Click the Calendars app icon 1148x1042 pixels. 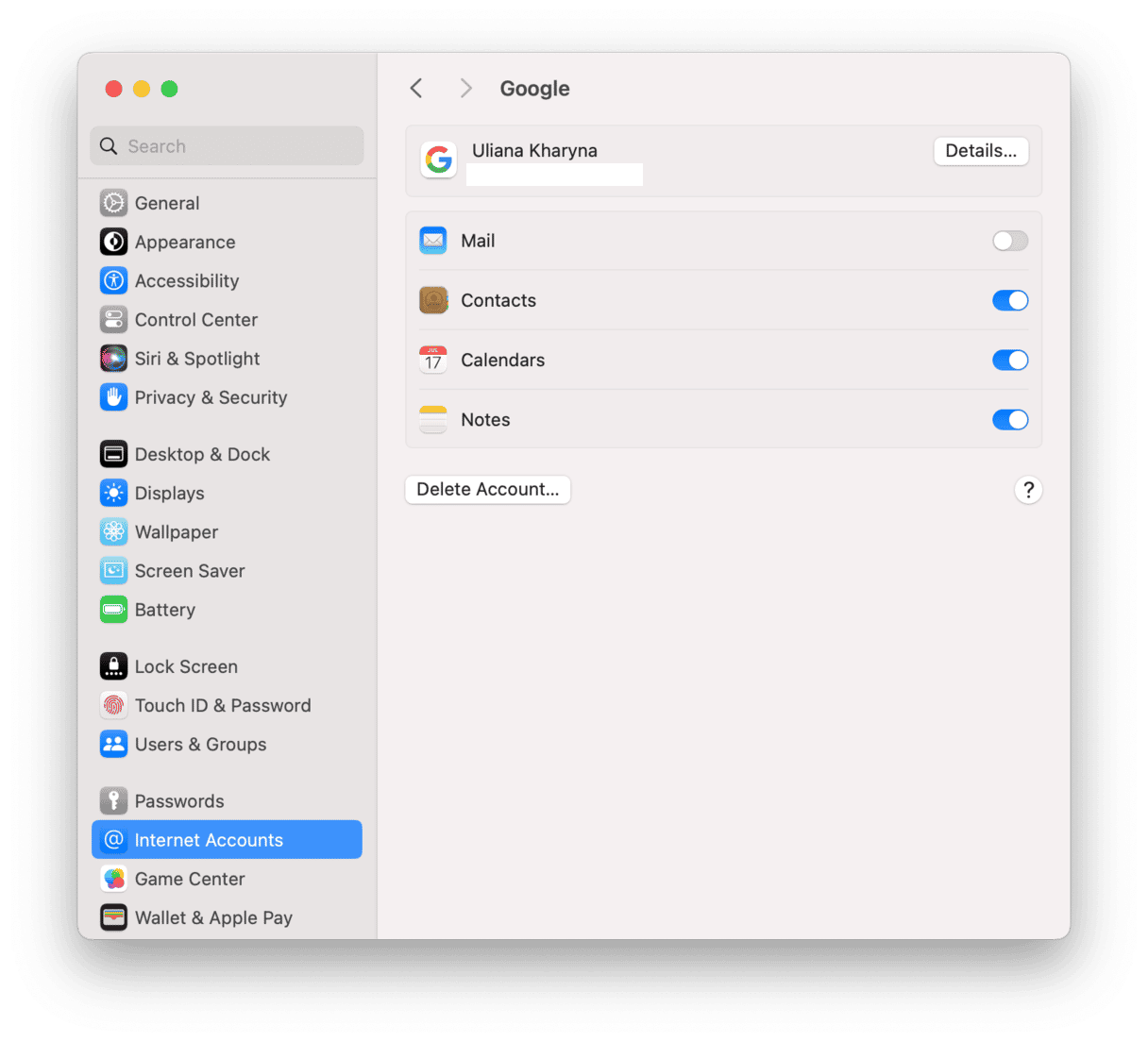[x=433, y=360]
